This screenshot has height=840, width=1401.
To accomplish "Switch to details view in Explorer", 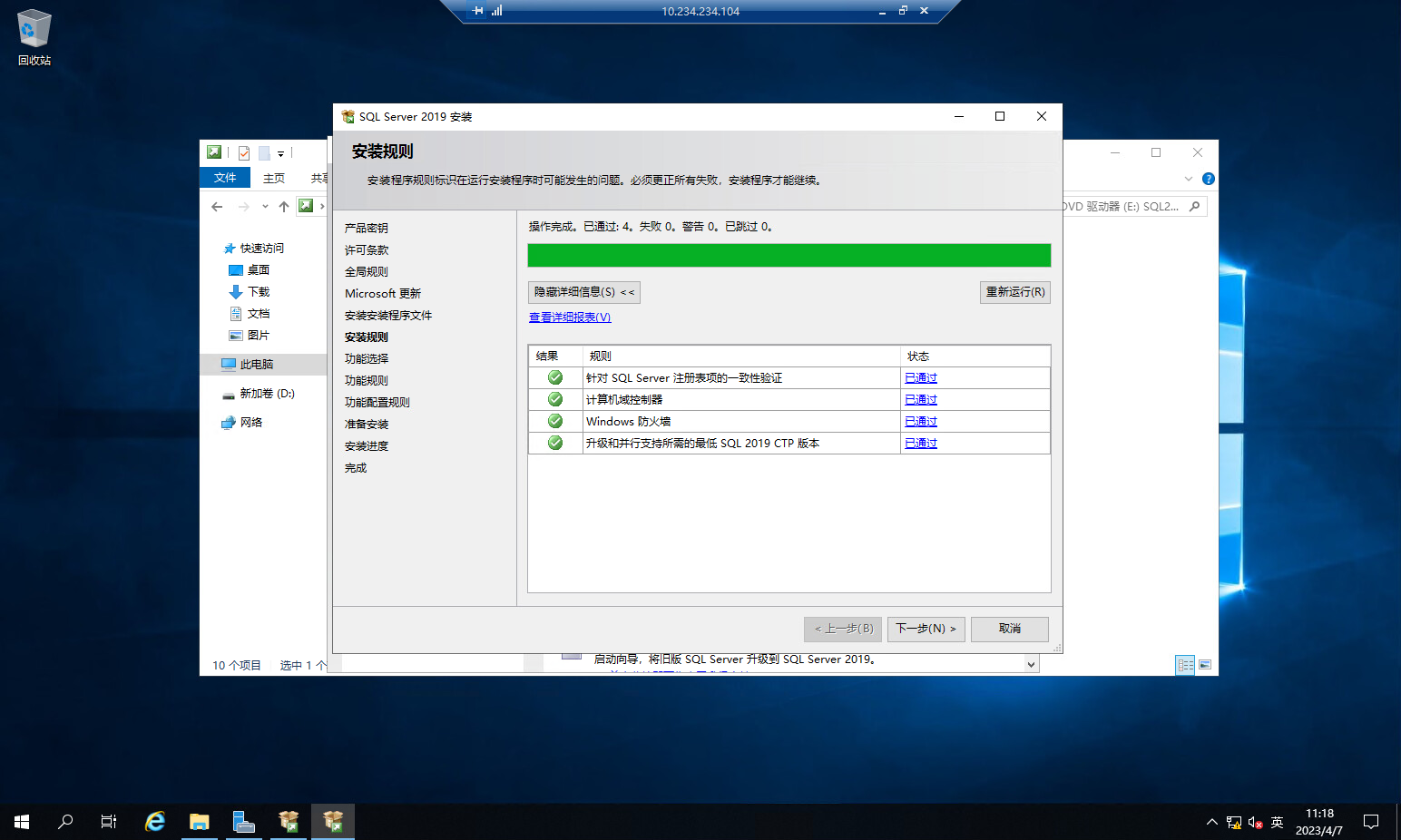I will coord(1185,665).
